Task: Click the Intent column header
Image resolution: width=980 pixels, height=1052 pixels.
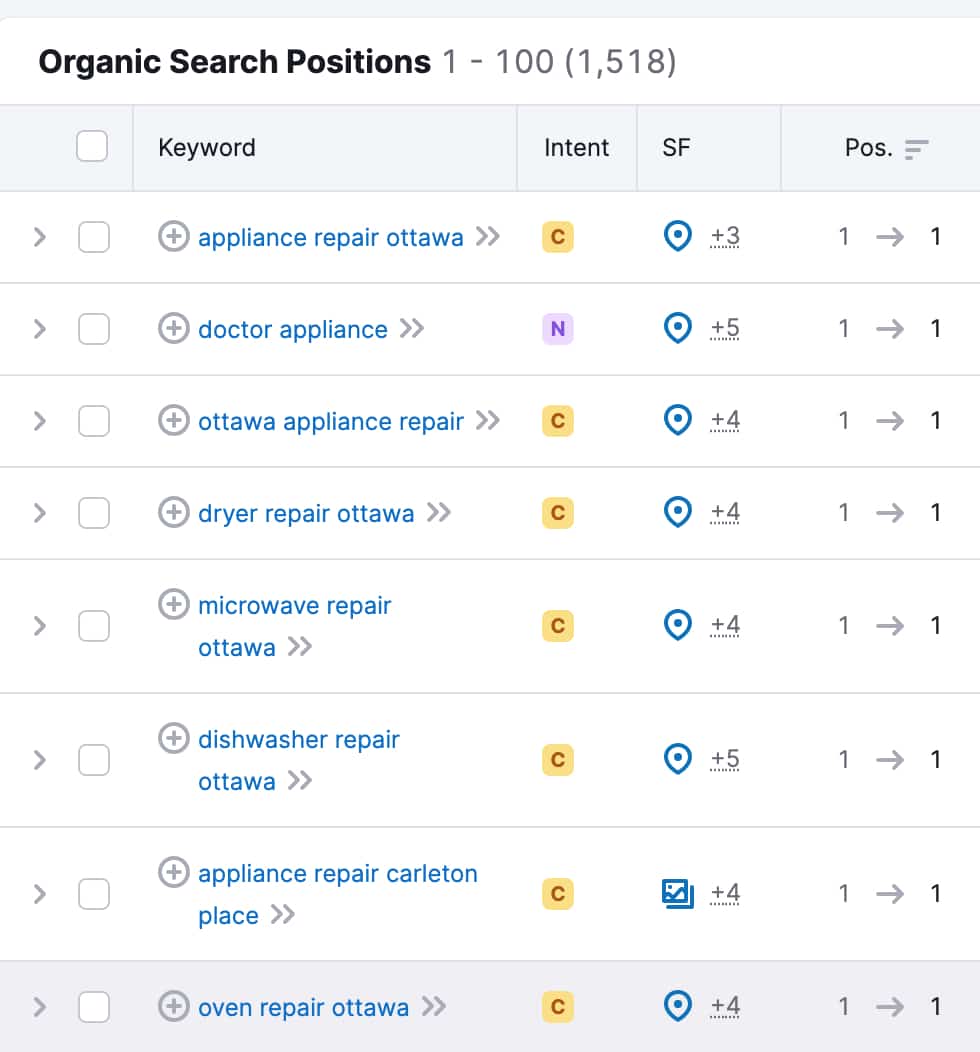Action: [x=576, y=148]
